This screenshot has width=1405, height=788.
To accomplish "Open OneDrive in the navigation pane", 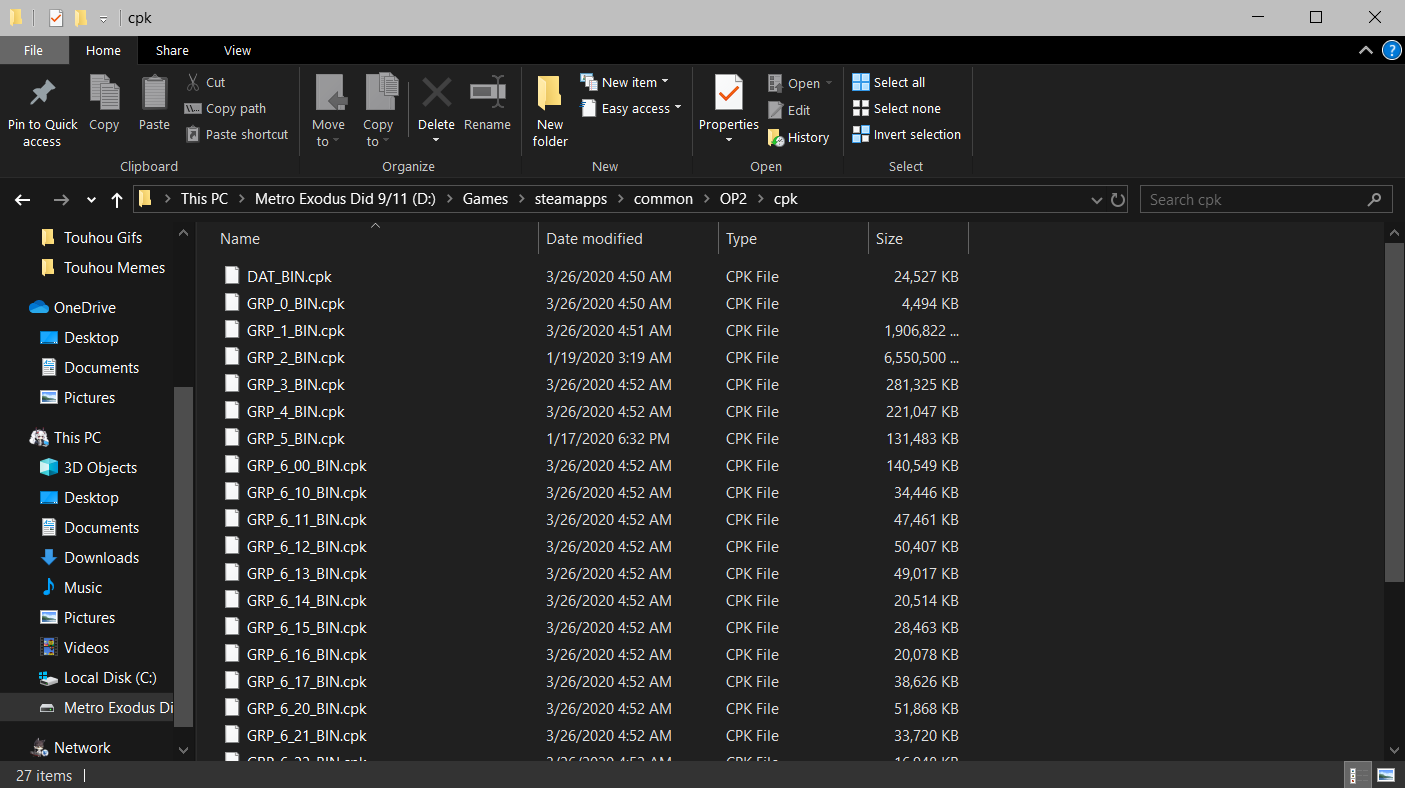I will (85, 307).
